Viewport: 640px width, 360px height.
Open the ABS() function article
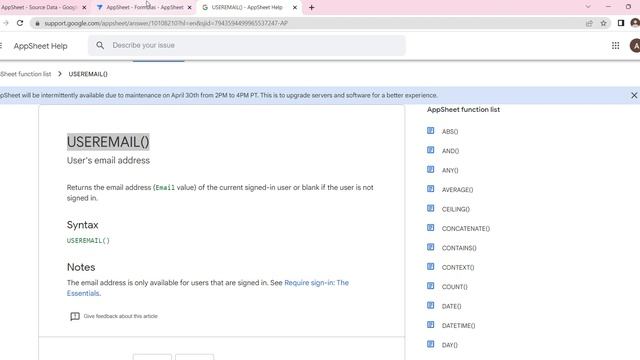450,131
